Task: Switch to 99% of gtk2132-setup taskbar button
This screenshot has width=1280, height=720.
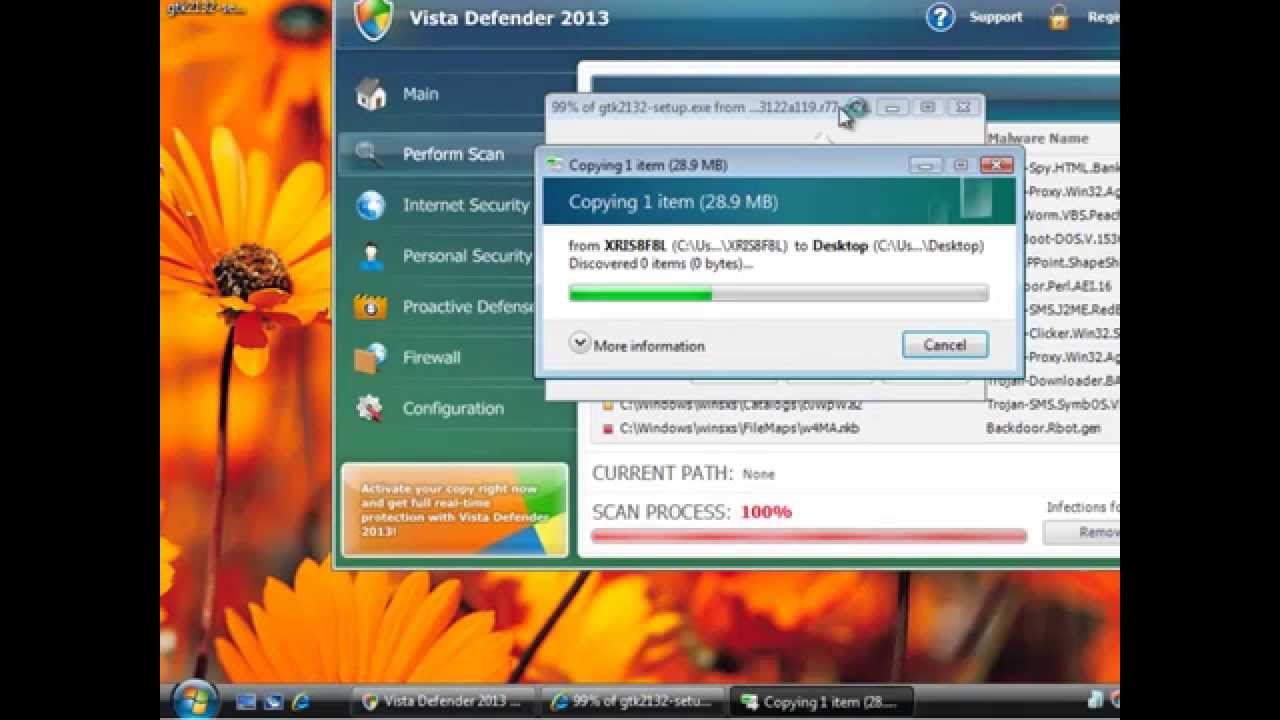Action: coord(633,701)
